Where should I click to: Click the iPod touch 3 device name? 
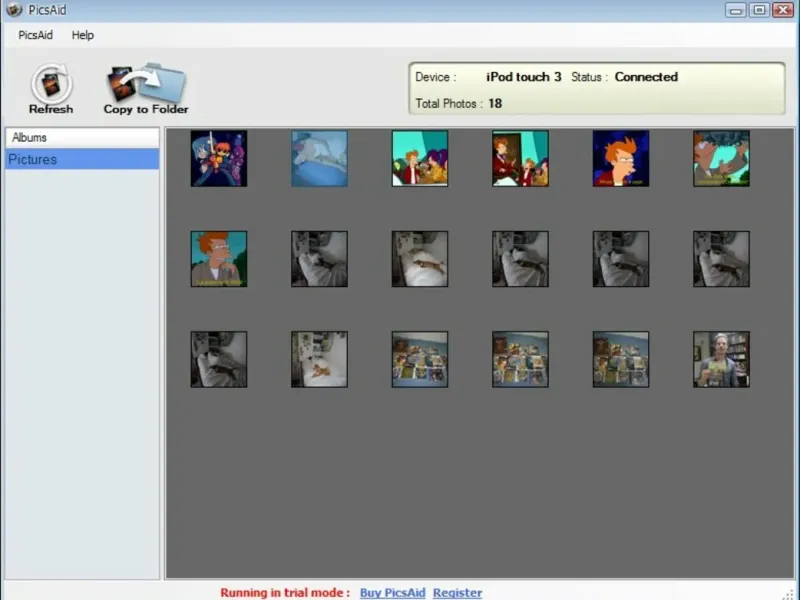(x=523, y=77)
